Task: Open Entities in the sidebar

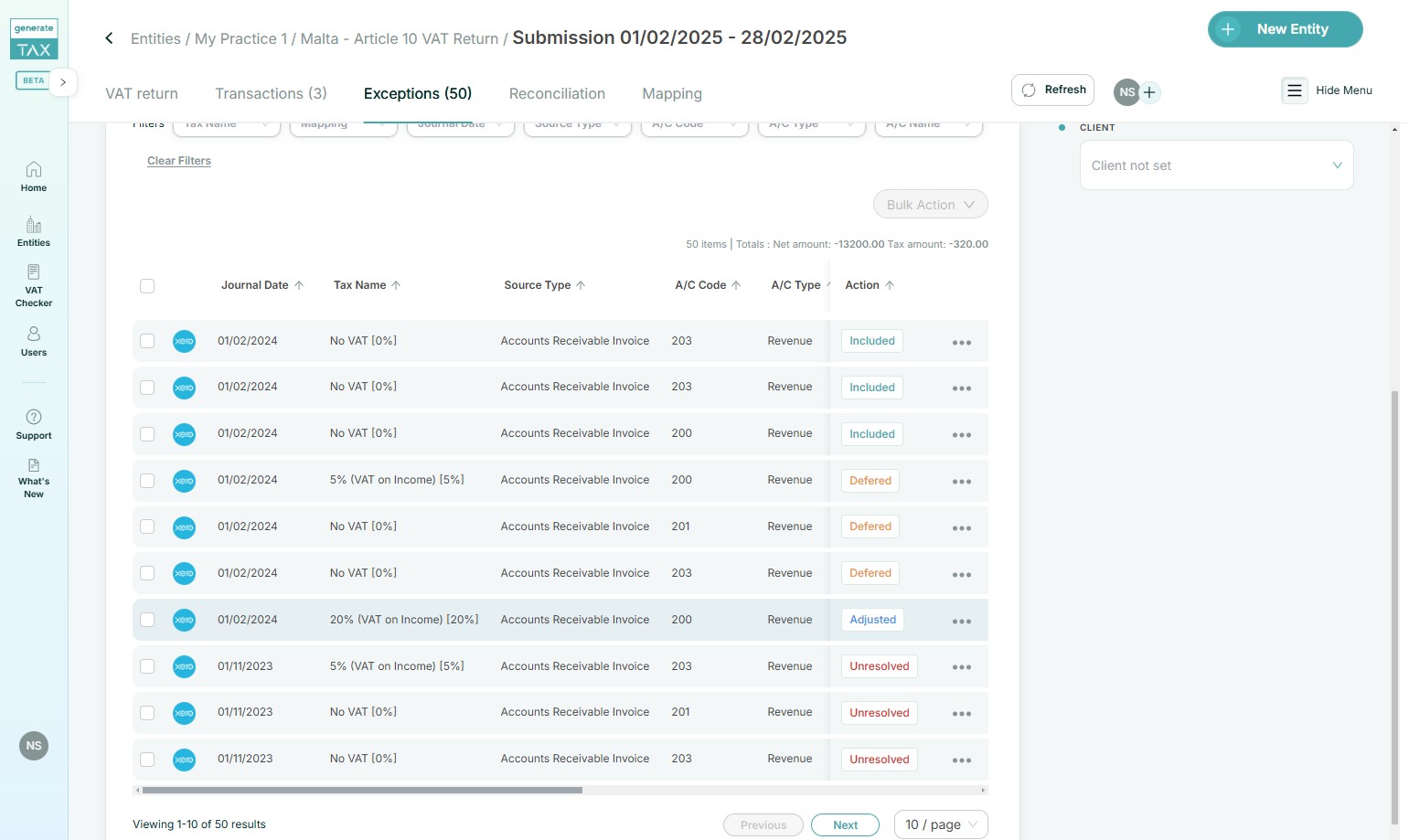Action: 34,231
